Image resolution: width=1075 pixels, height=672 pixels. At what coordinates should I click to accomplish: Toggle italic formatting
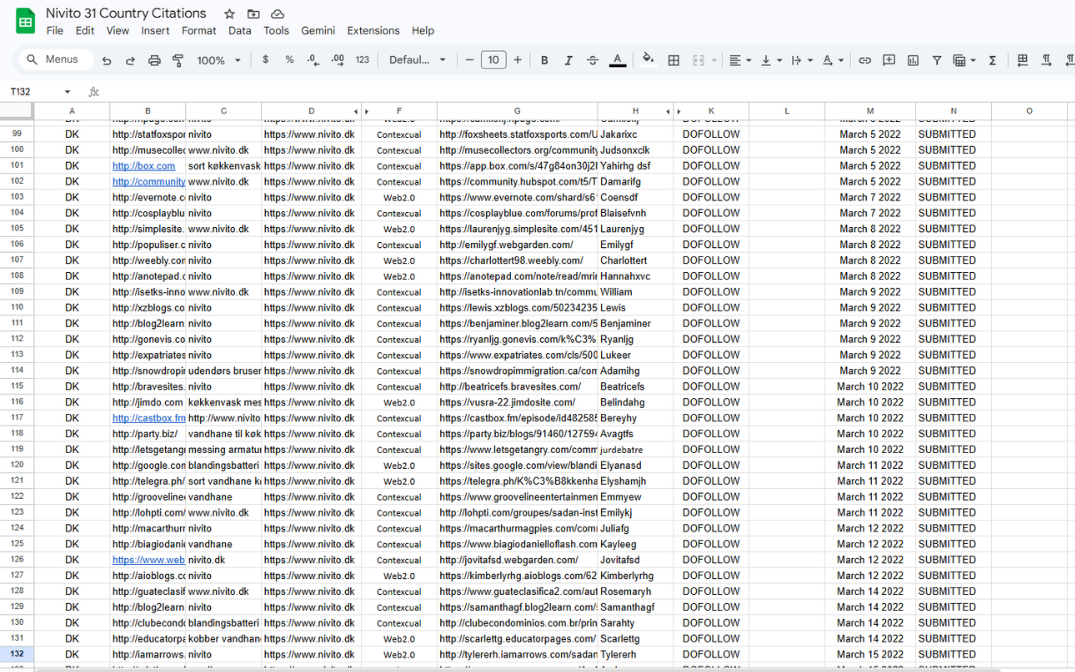(568, 60)
